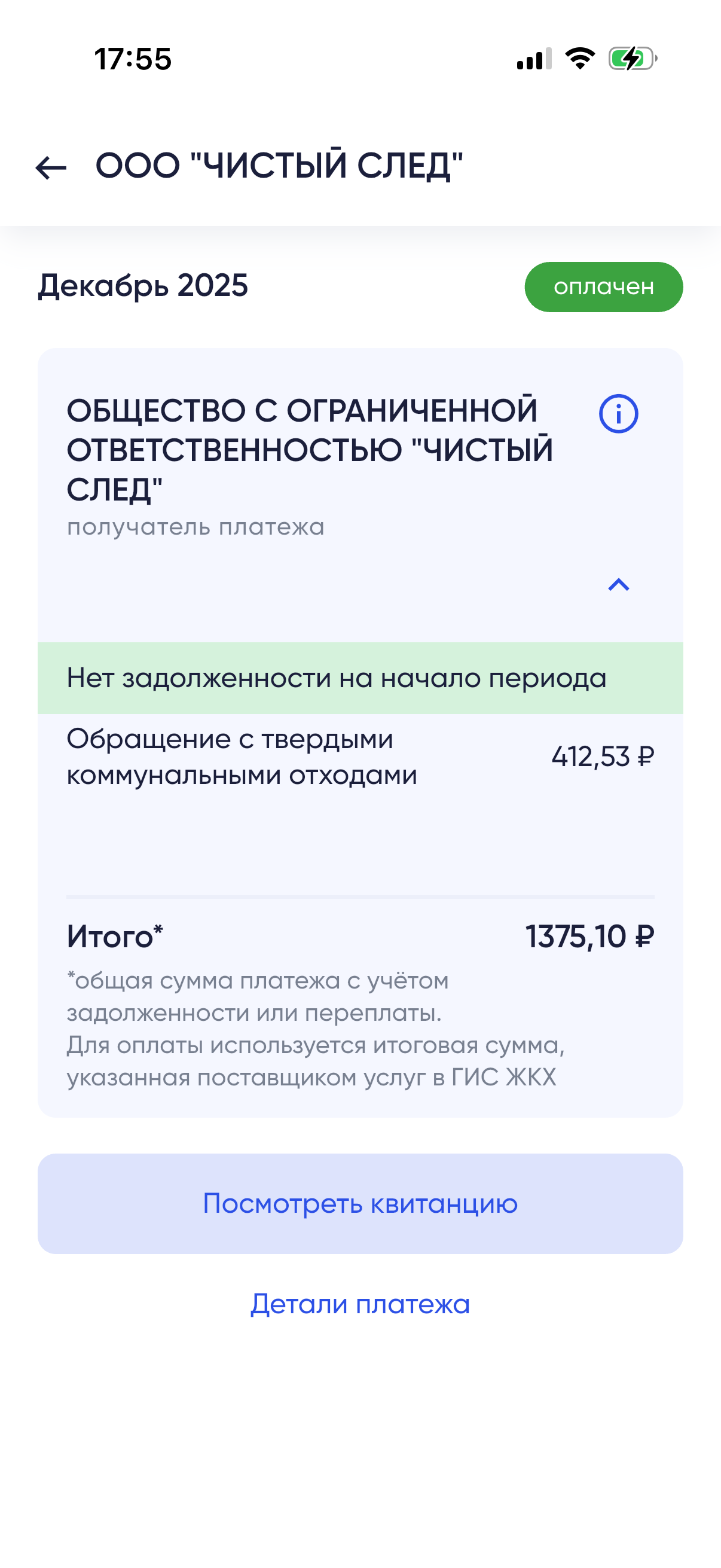Tap the 1375,10 ₽ total amount

click(x=589, y=936)
